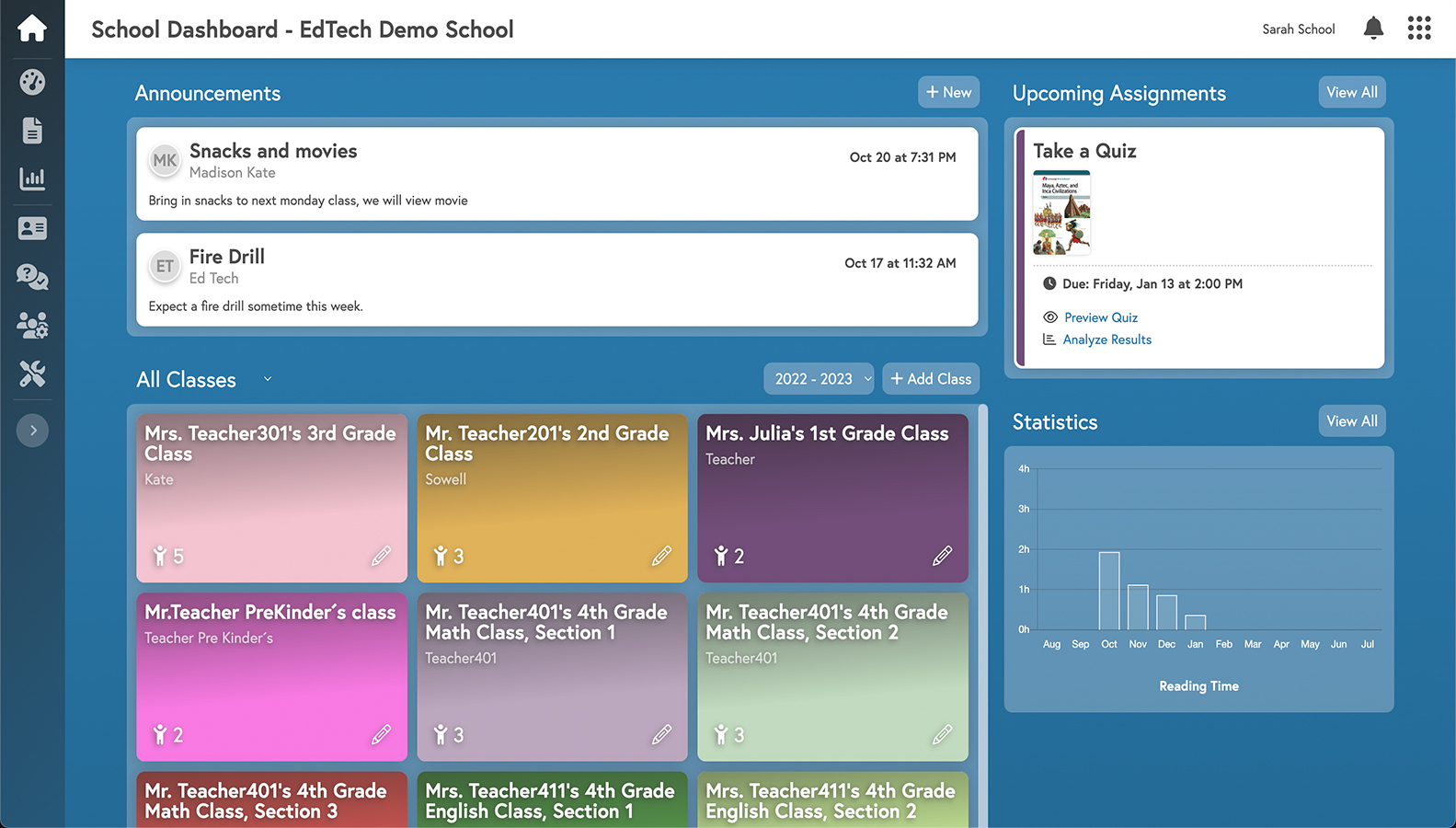Click the notifications bell icon
This screenshot has width=1456, height=828.
[1373, 29]
